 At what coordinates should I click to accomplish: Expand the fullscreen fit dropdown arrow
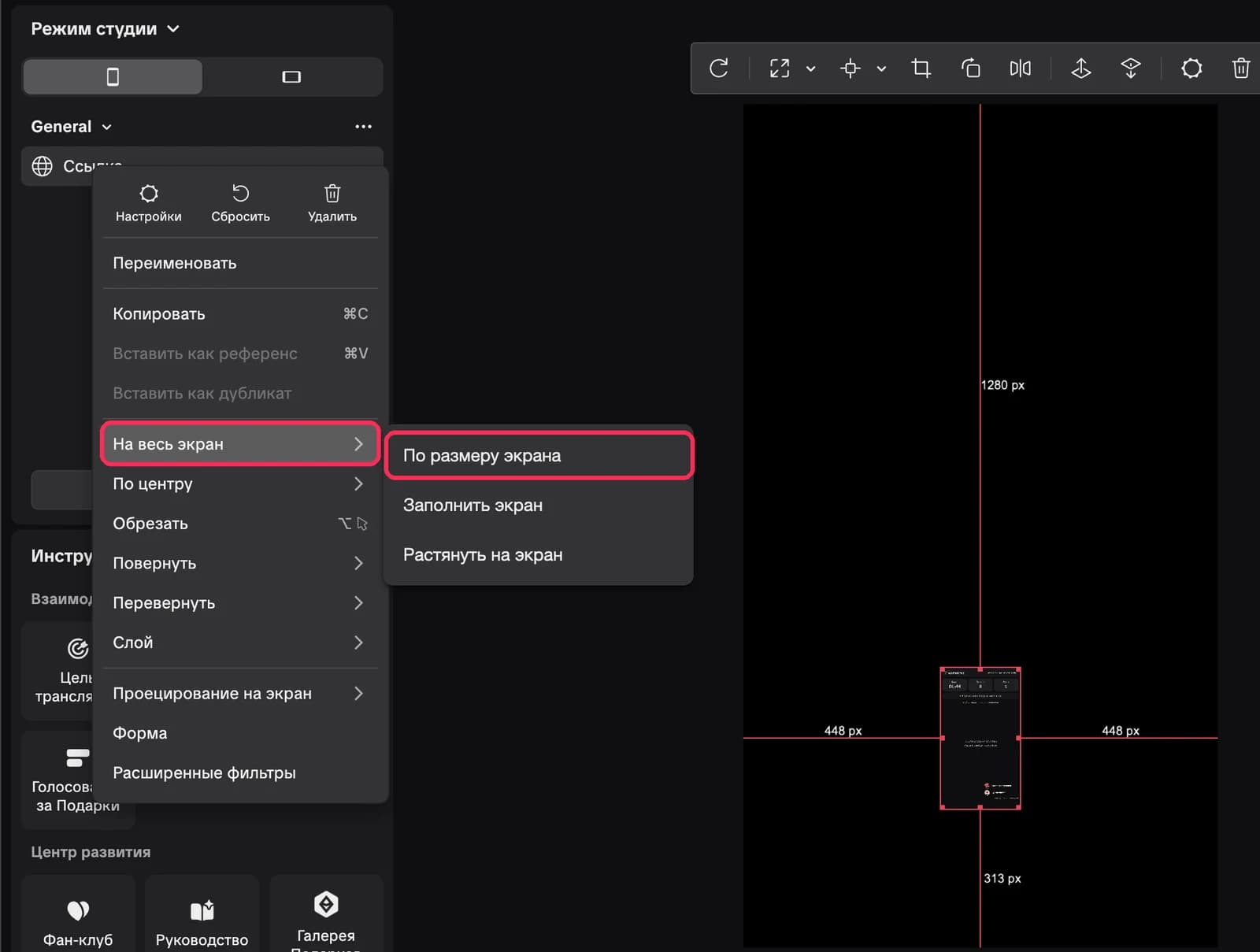810,69
